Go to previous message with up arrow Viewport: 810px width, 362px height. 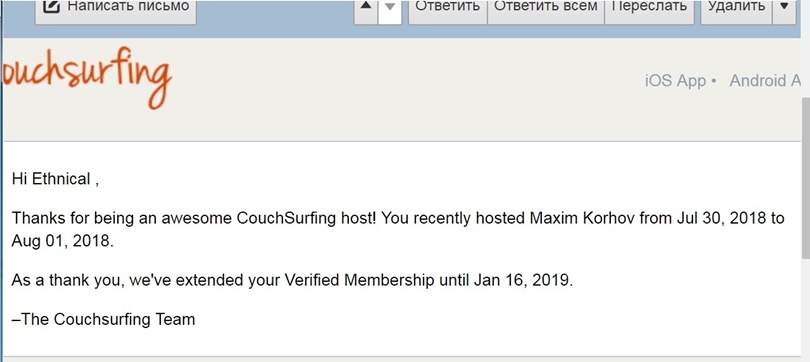(x=366, y=7)
